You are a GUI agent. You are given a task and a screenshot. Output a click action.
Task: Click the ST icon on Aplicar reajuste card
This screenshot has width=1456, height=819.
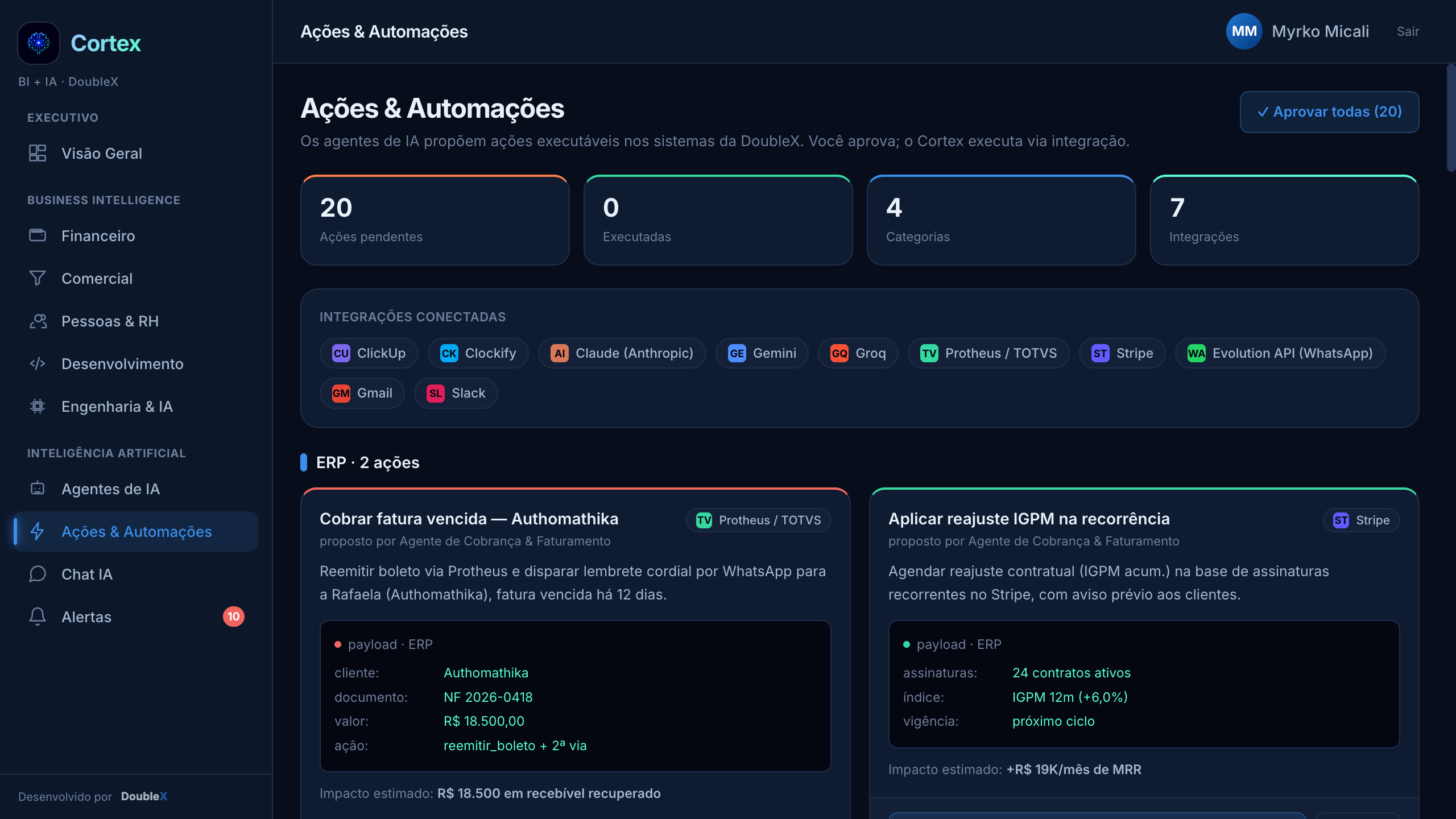[1341, 520]
